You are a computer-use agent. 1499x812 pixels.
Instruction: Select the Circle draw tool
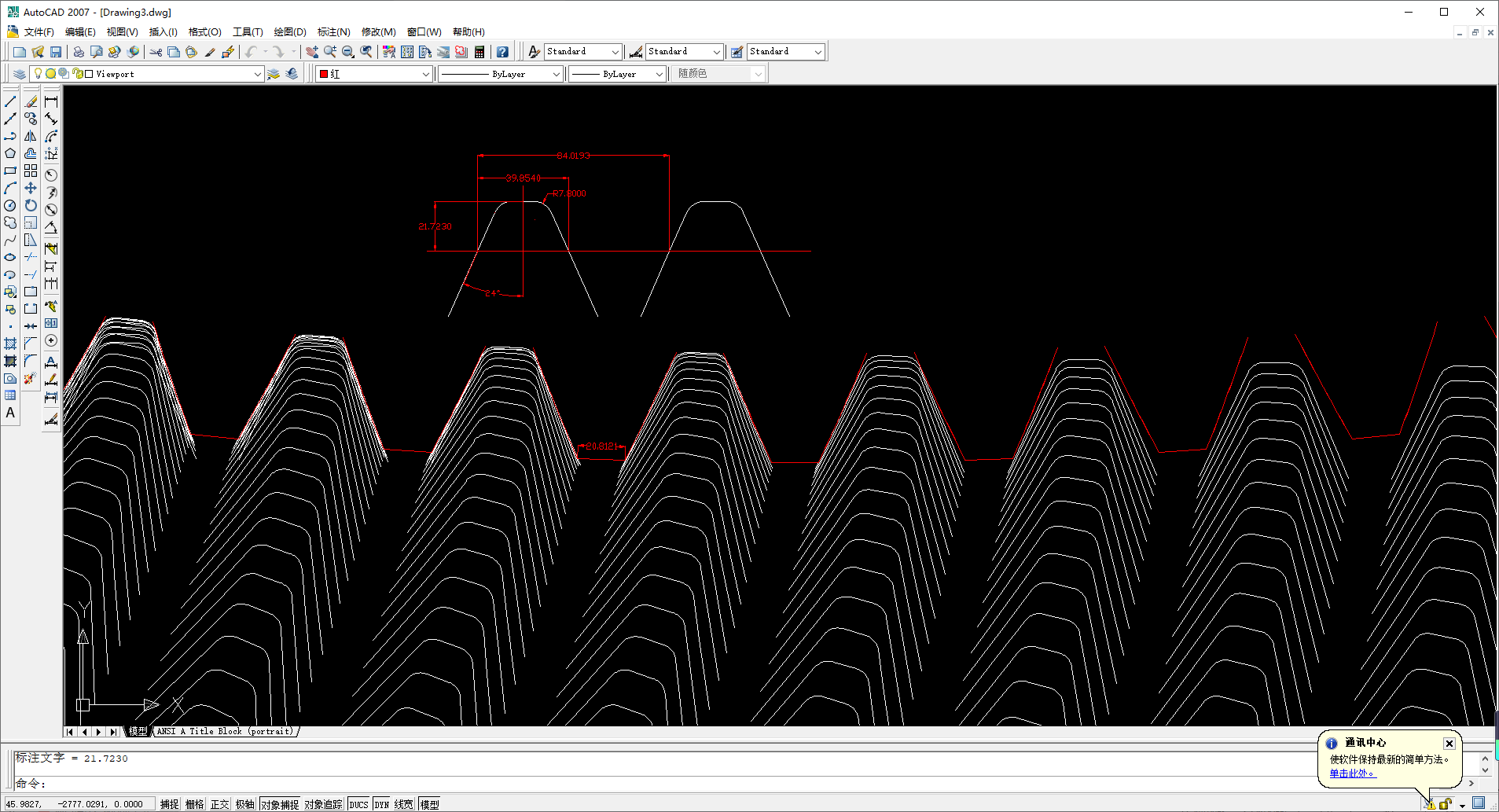10,205
